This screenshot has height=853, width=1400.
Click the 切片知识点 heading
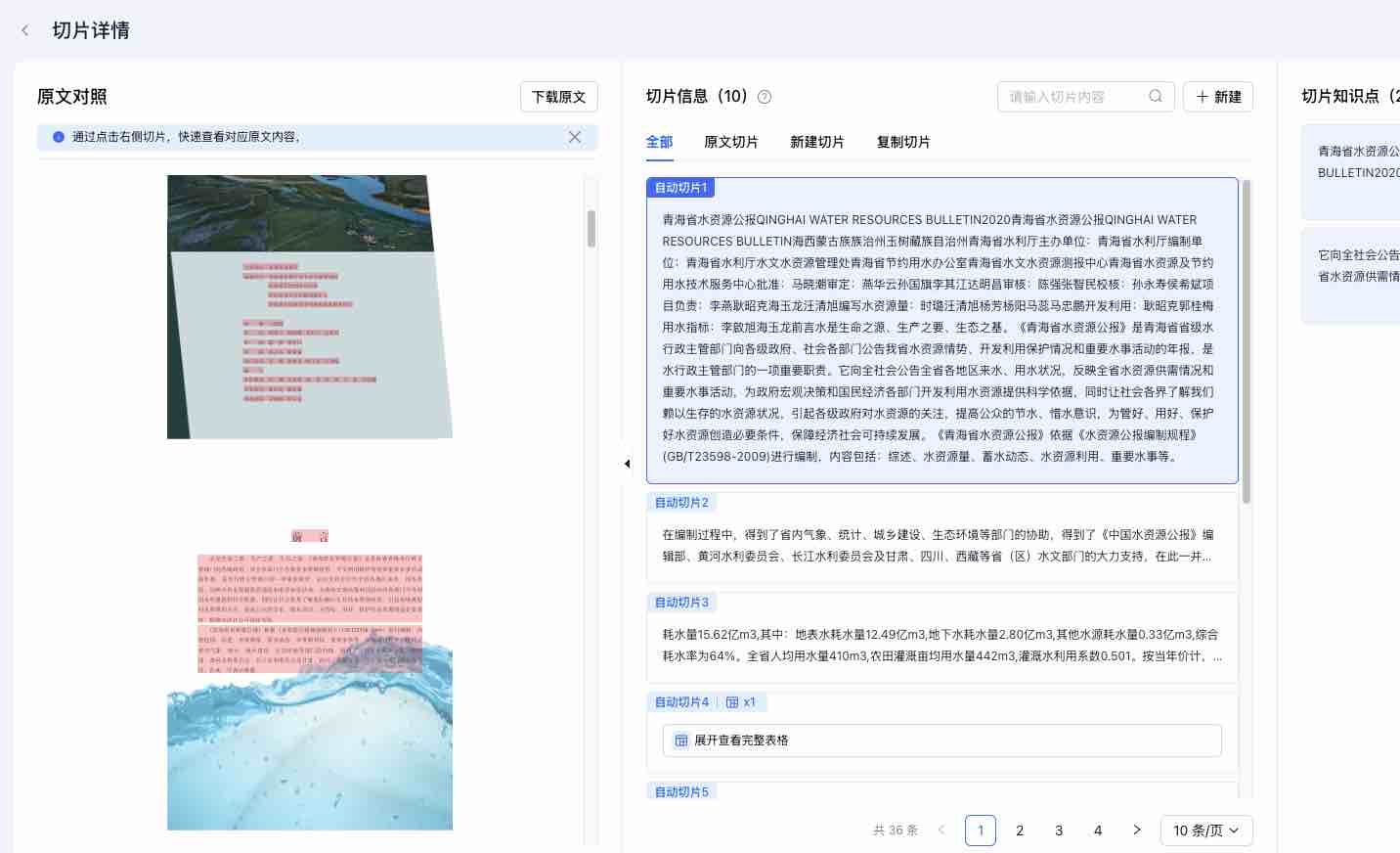coord(1350,96)
